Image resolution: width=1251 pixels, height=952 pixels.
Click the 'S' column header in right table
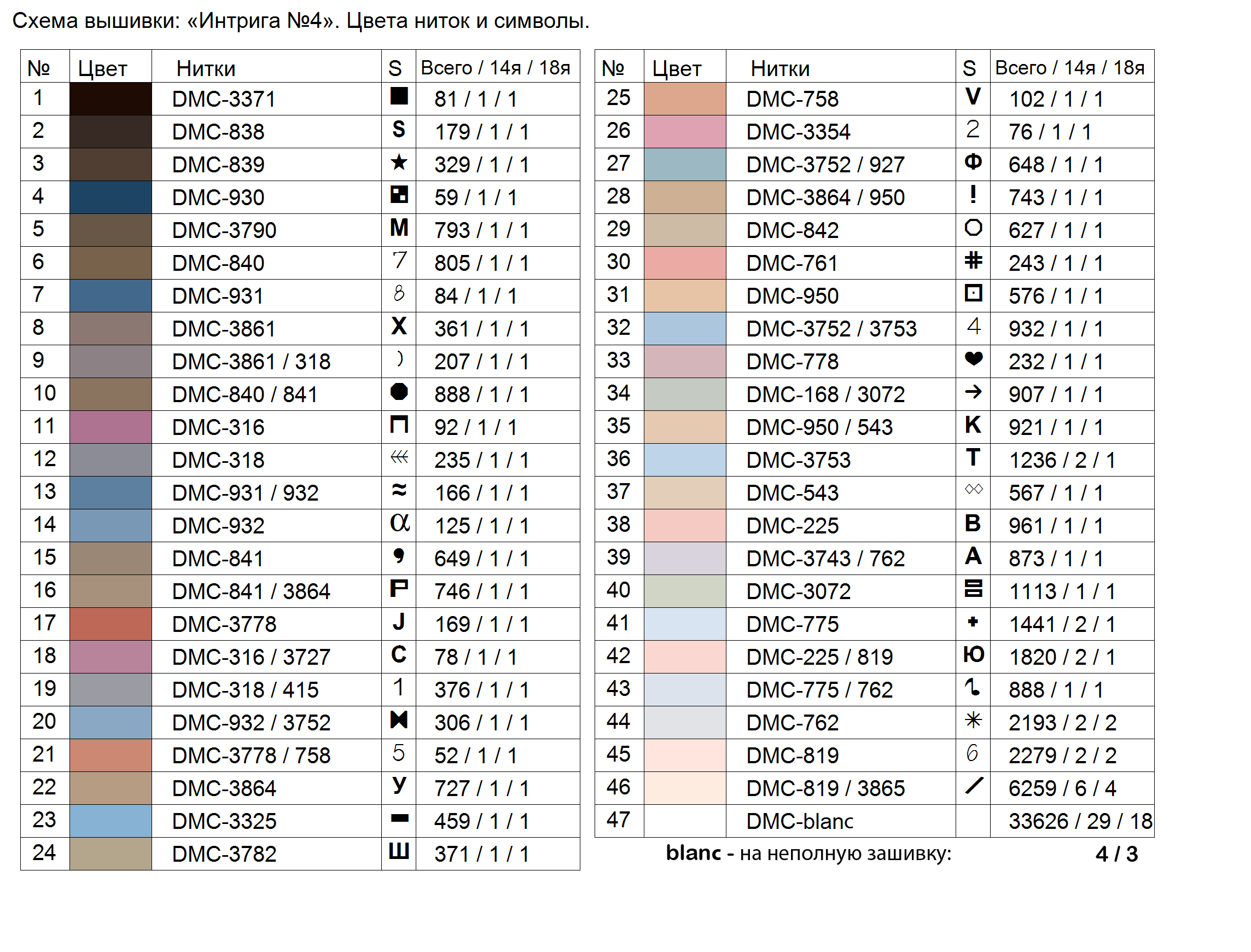click(969, 68)
